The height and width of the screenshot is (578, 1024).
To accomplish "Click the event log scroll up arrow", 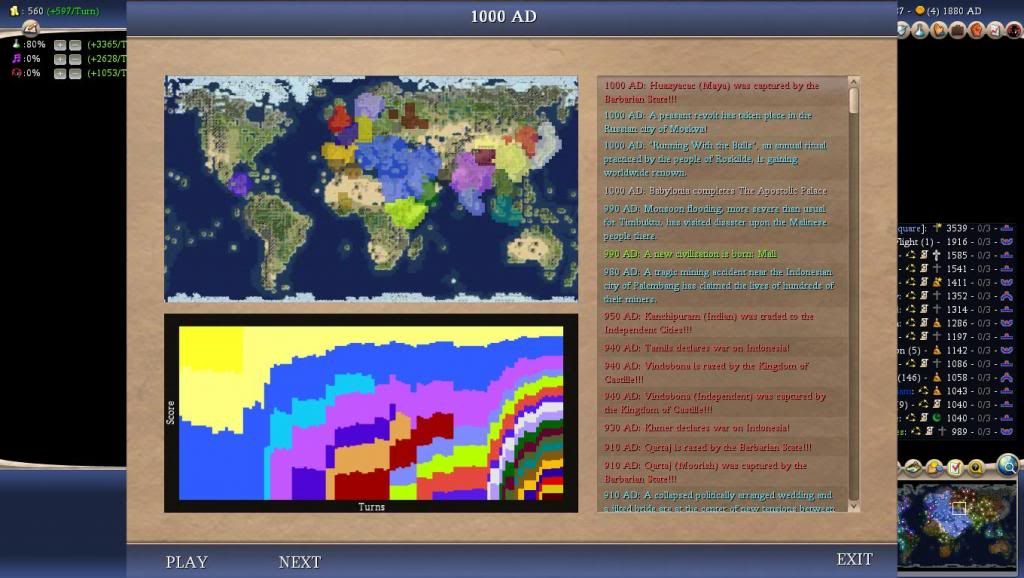I will click(853, 82).
